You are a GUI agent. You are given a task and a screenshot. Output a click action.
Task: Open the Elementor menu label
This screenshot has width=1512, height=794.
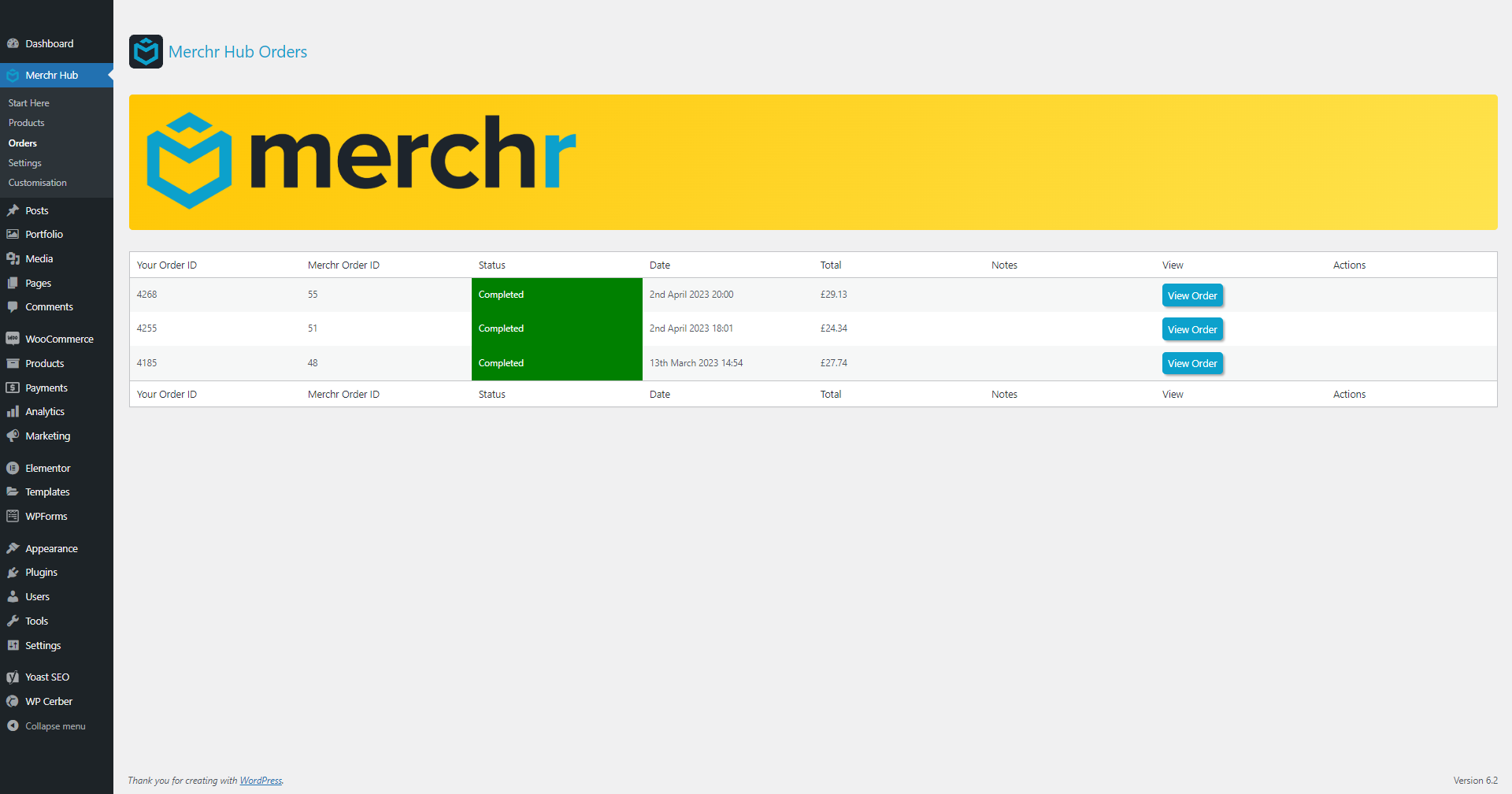pos(48,468)
